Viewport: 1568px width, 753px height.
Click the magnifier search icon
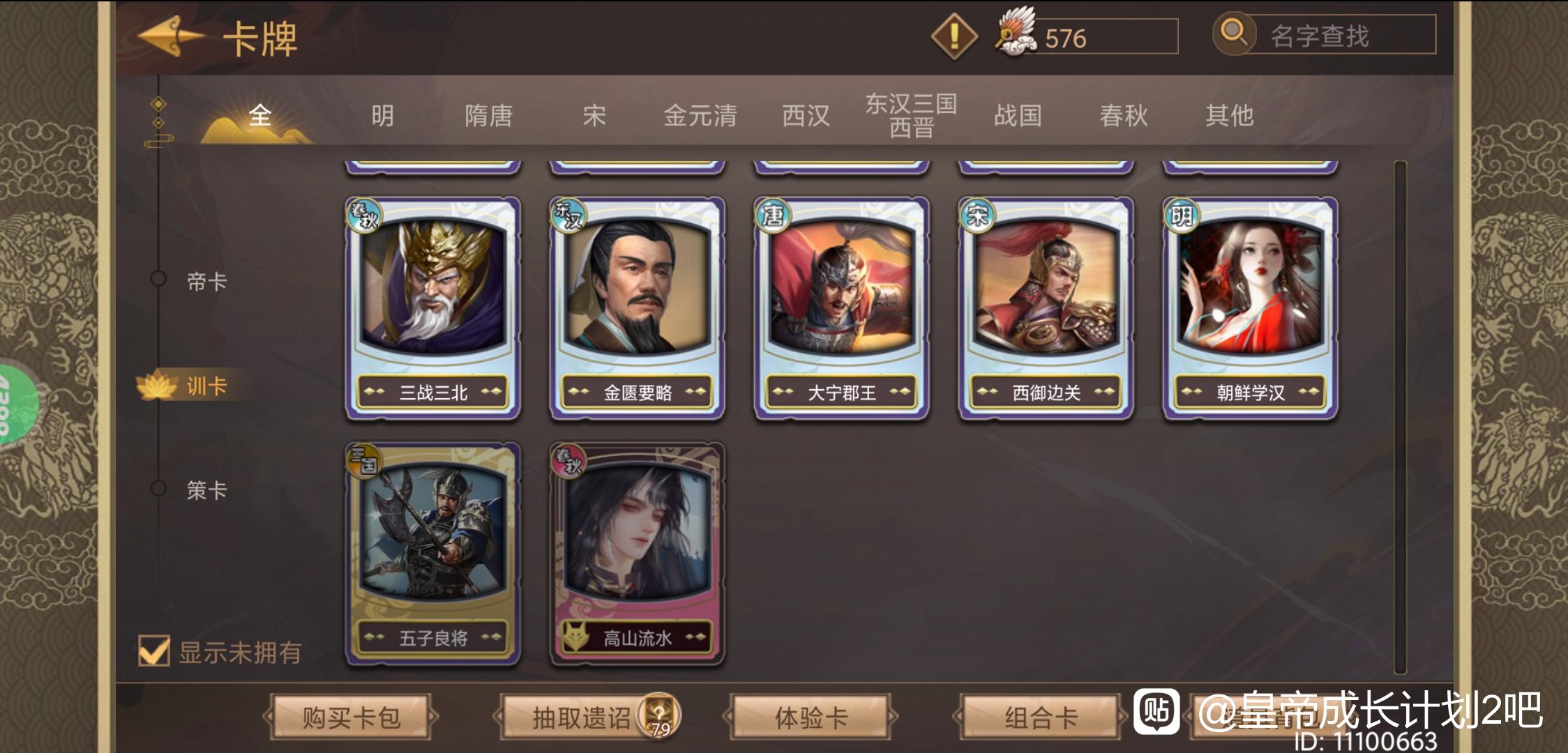pos(1234,33)
